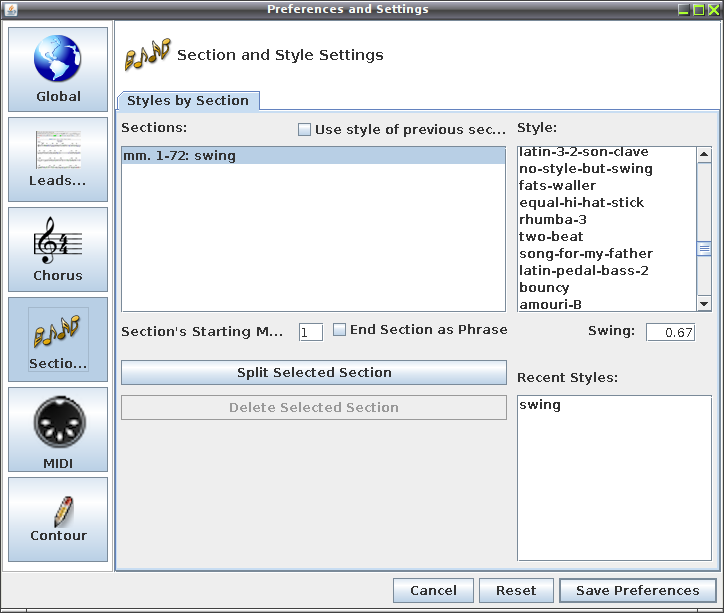Select the Chorus treble clef icon
This screenshot has height=613, width=724.
pyautogui.click(x=58, y=240)
